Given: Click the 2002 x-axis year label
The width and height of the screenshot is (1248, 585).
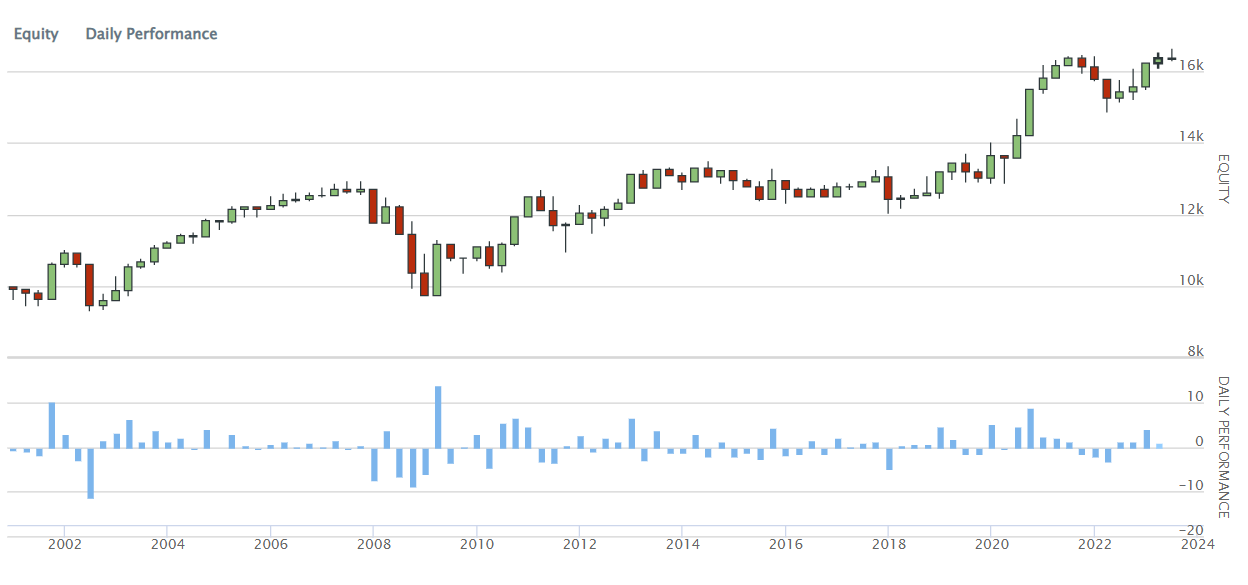Looking at the screenshot, I should coord(65,545).
